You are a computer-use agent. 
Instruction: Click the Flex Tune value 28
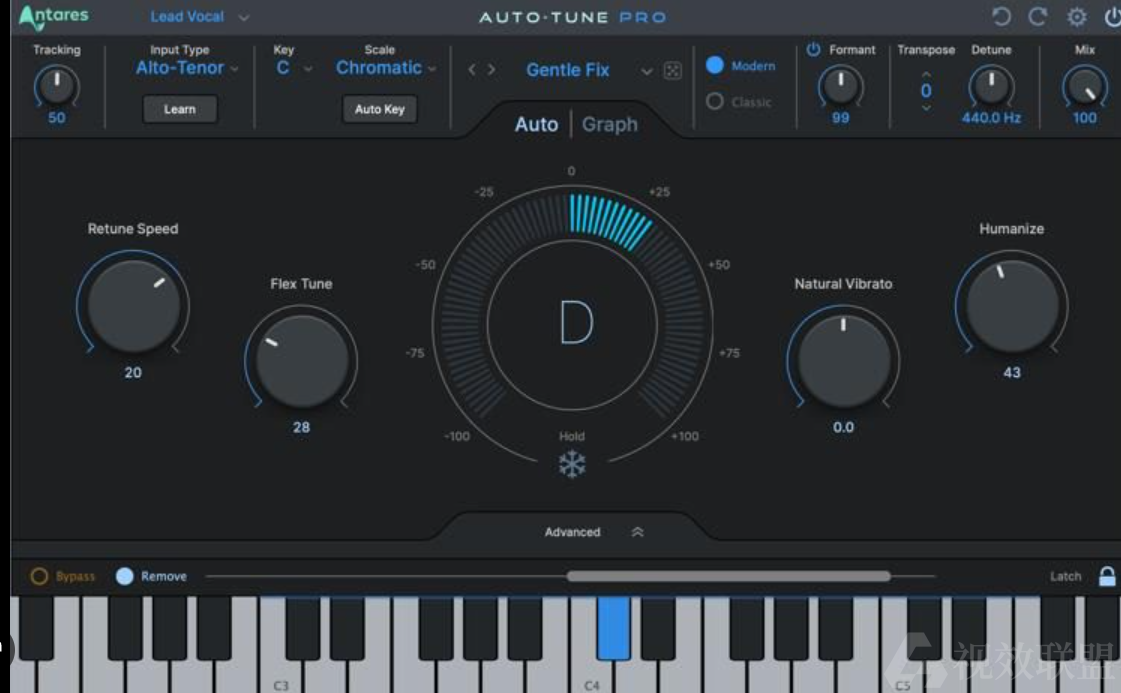point(301,427)
